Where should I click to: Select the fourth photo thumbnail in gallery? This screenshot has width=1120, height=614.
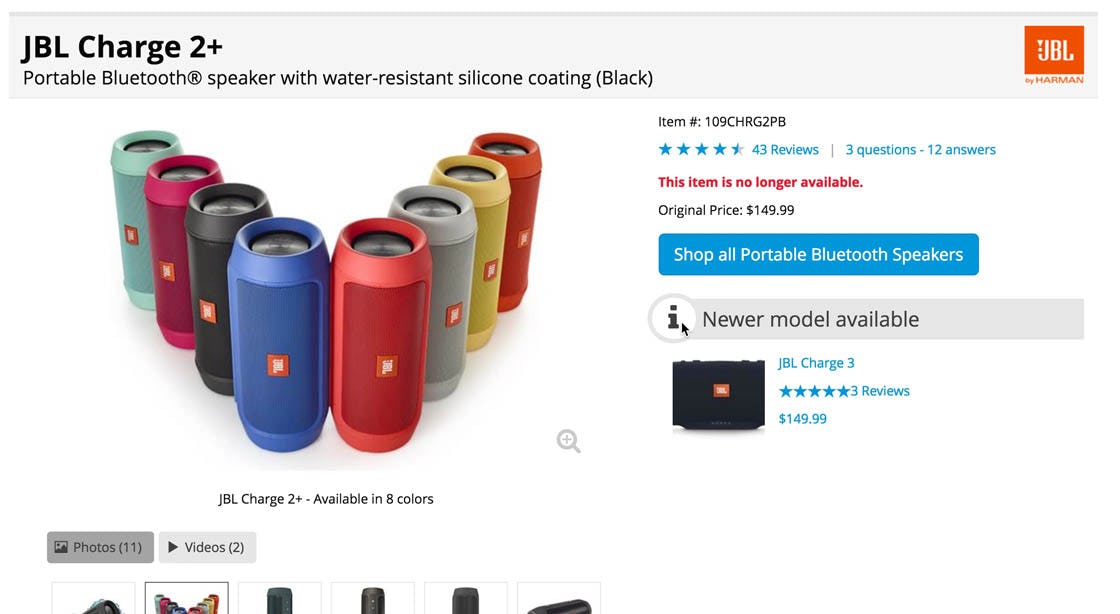(372, 599)
